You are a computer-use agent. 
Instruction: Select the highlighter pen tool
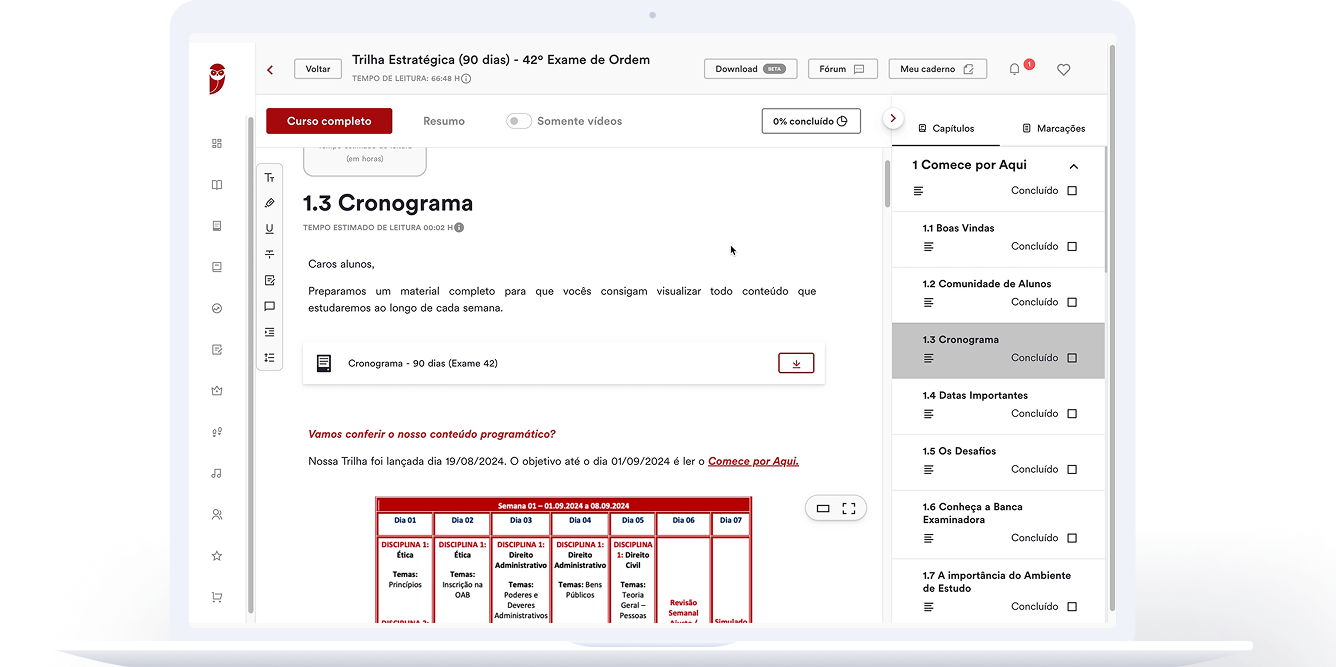pos(269,203)
